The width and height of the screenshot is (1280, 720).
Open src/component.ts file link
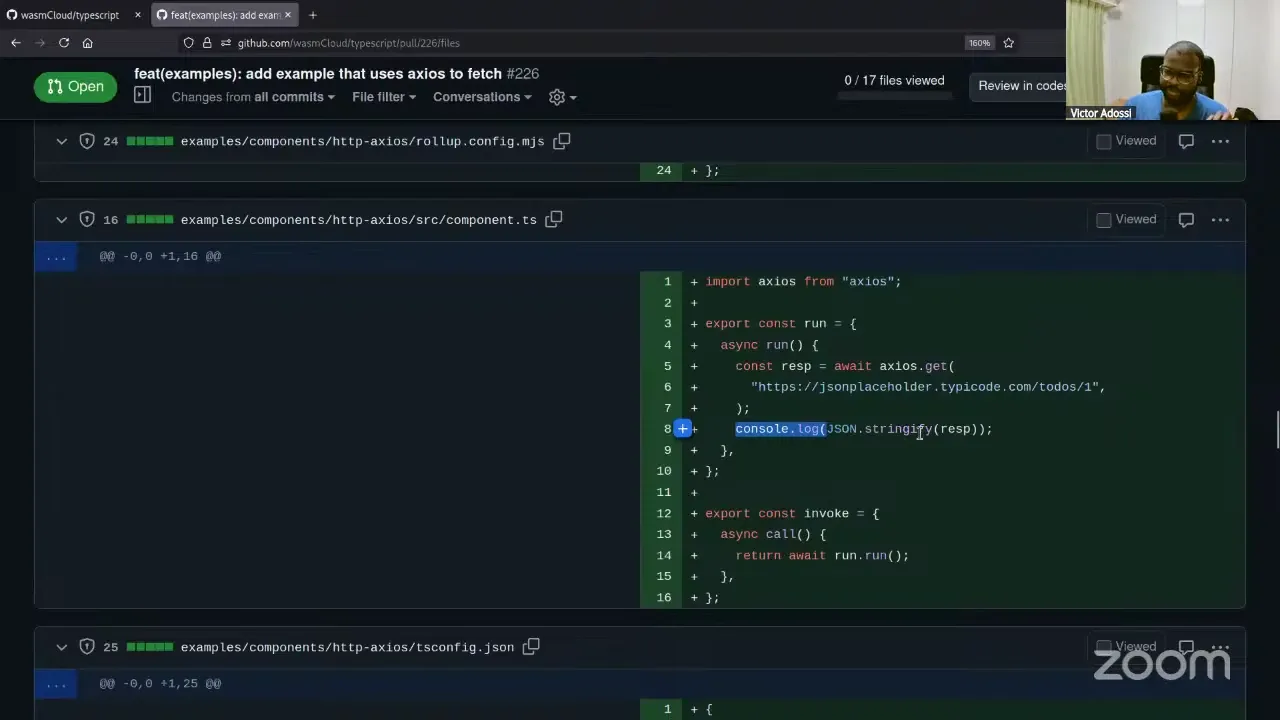pyautogui.click(x=358, y=219)
